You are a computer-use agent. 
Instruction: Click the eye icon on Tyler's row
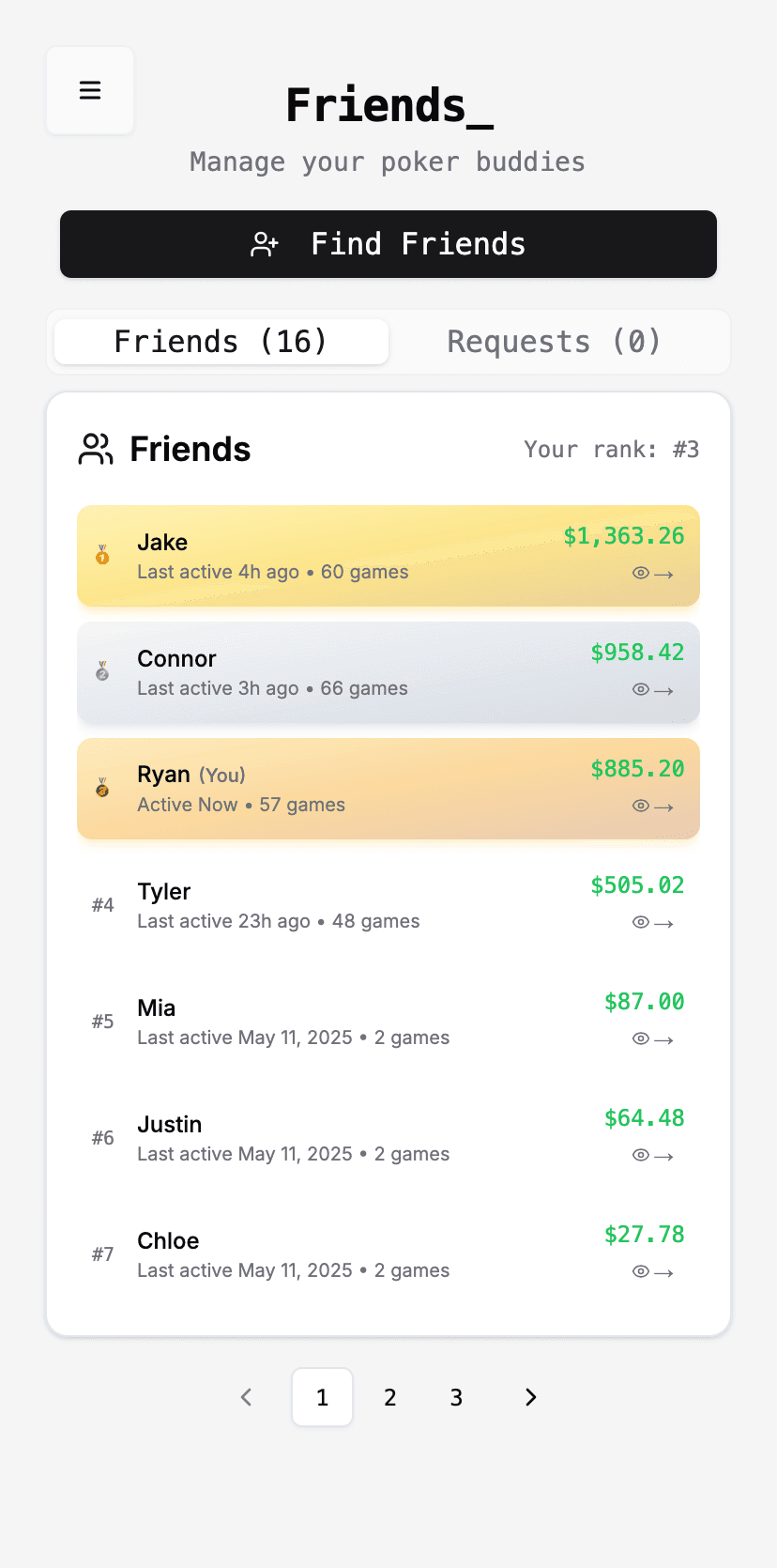[641, 923]
